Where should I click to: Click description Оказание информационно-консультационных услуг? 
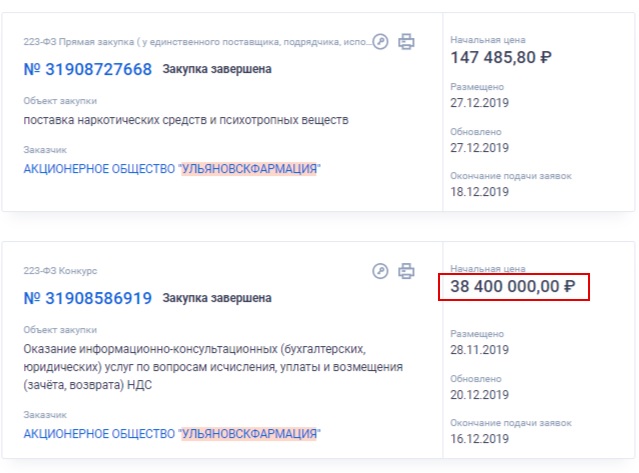coord(213,367)
